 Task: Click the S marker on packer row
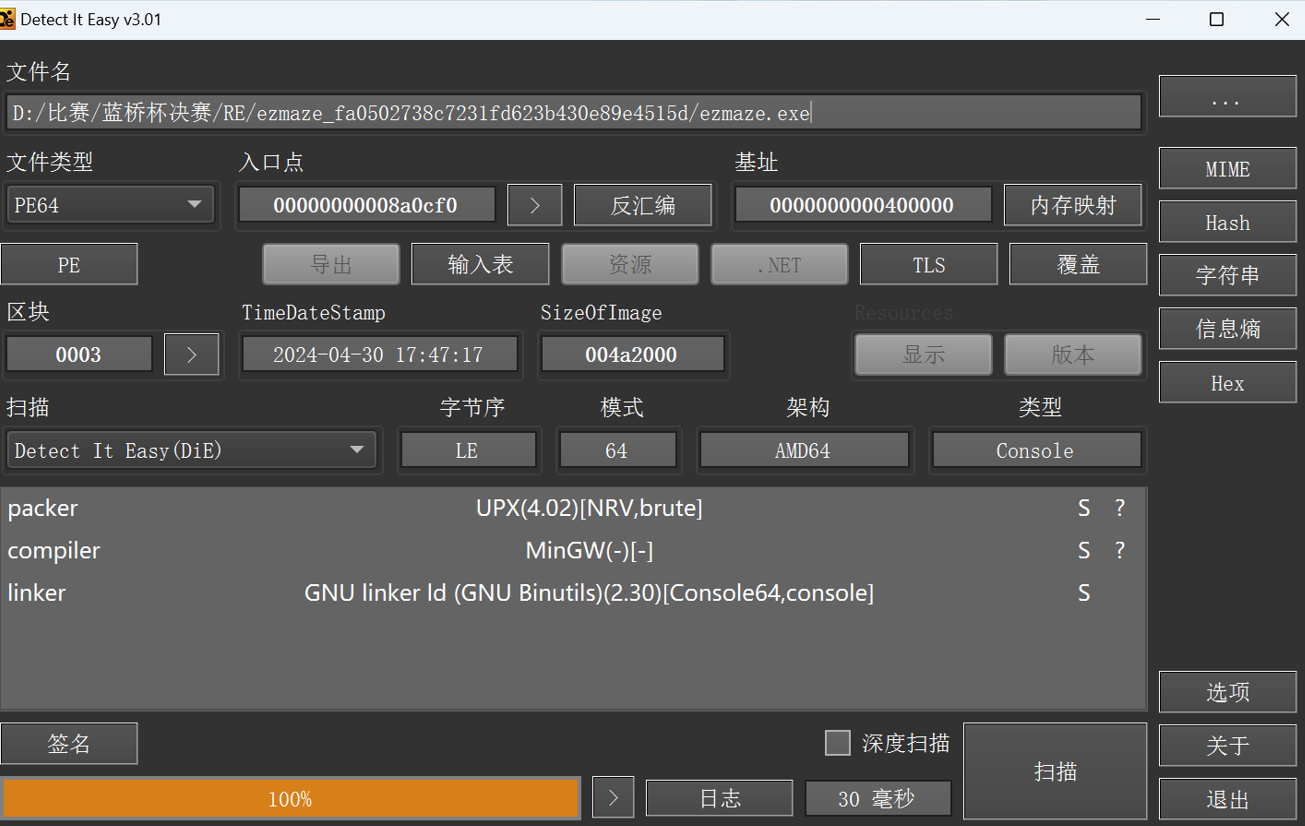pos(1084,508)
